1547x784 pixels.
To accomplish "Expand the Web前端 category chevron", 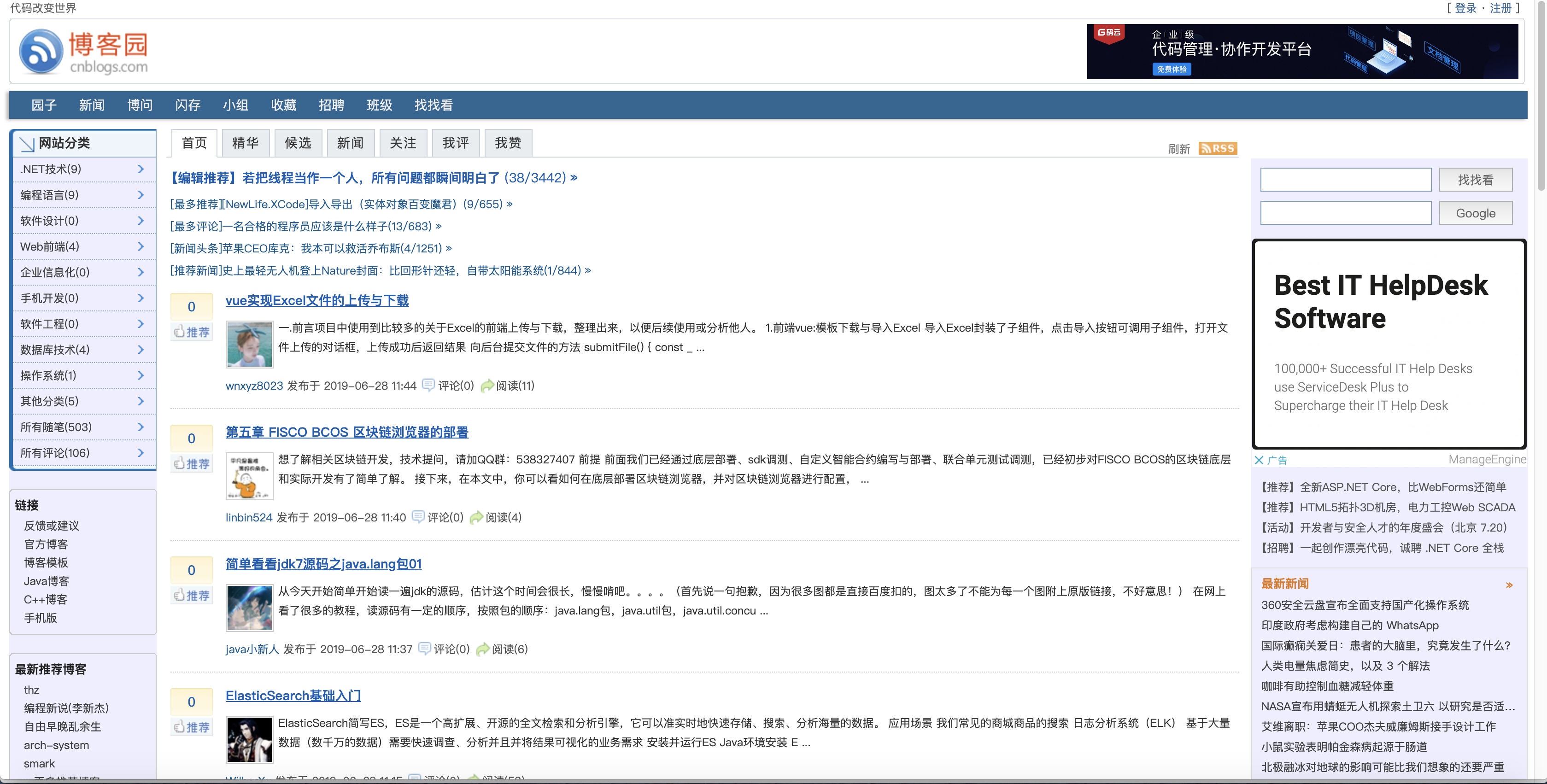I will click(x=141, y=247).
